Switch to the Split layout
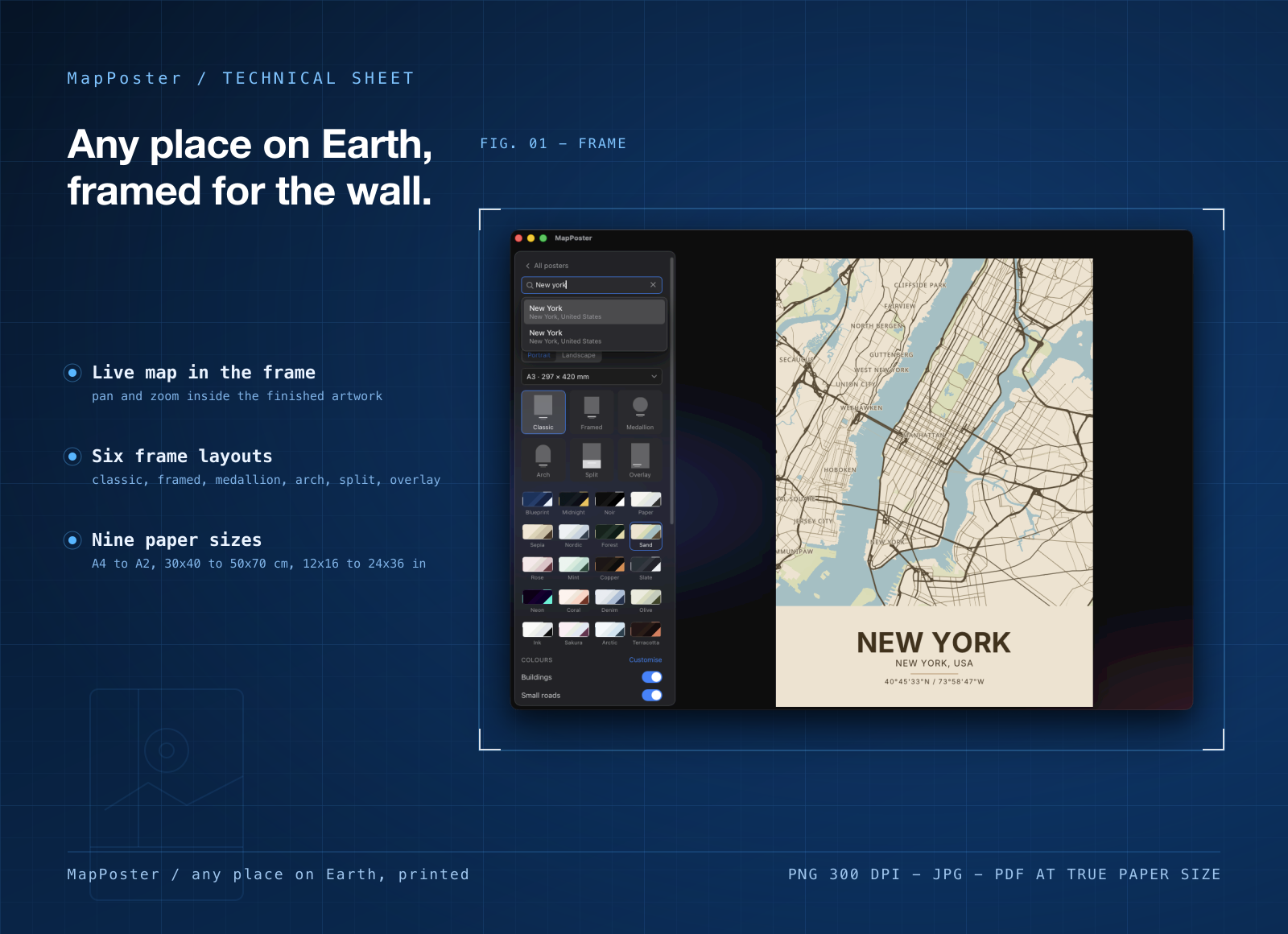The width and height of the screenshot is (1288, 934). (x=592, y=460)
